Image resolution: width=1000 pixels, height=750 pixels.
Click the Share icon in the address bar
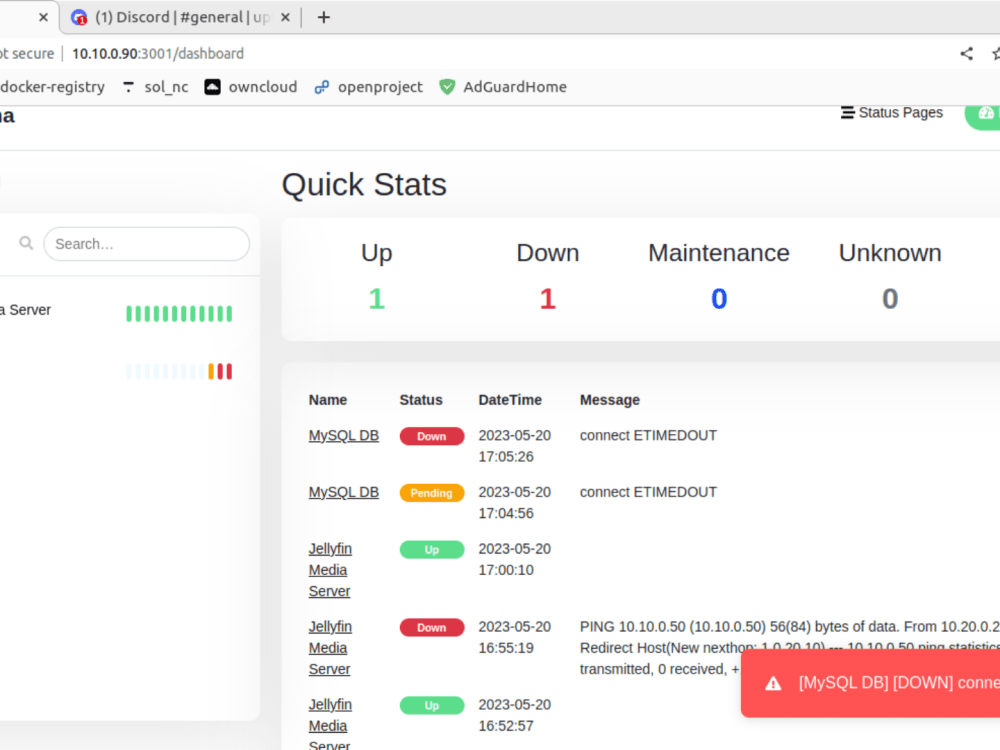tap(966, 53)
